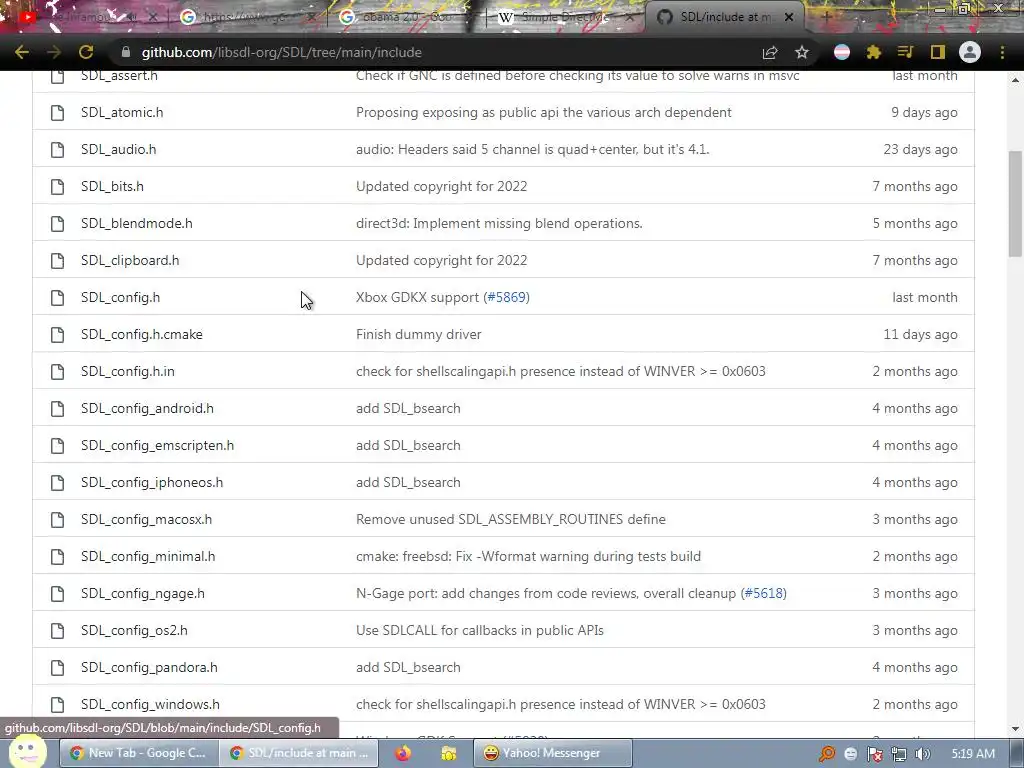The image size is (1024, 768).
Task: Open the Chrome three-dot menu
Action: tap(1002, 52)
